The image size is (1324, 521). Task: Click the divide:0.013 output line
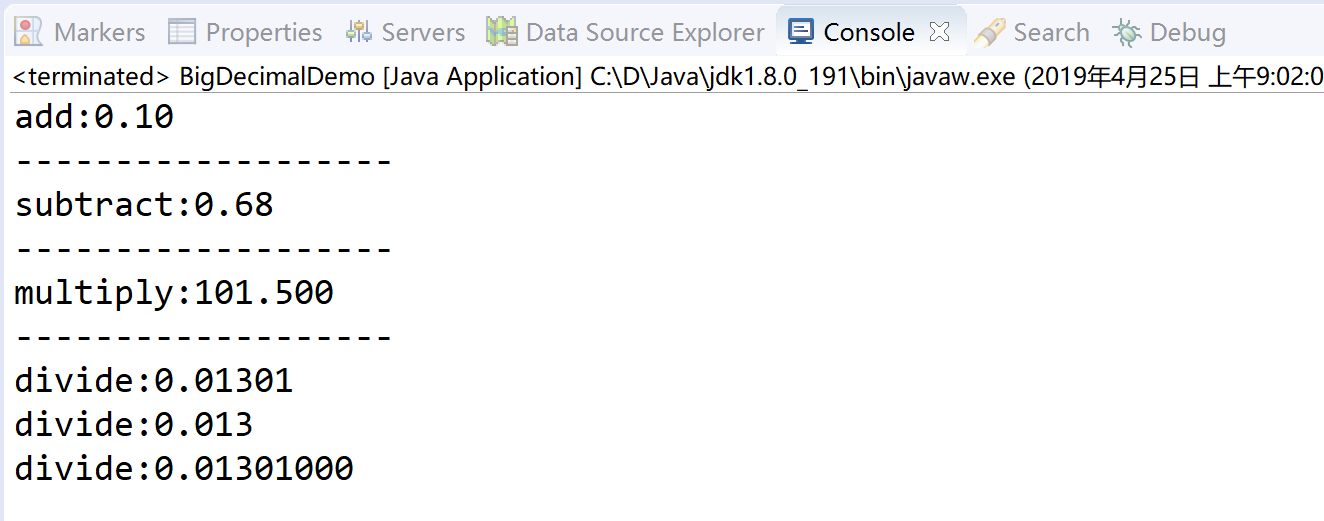coord(134,425)
